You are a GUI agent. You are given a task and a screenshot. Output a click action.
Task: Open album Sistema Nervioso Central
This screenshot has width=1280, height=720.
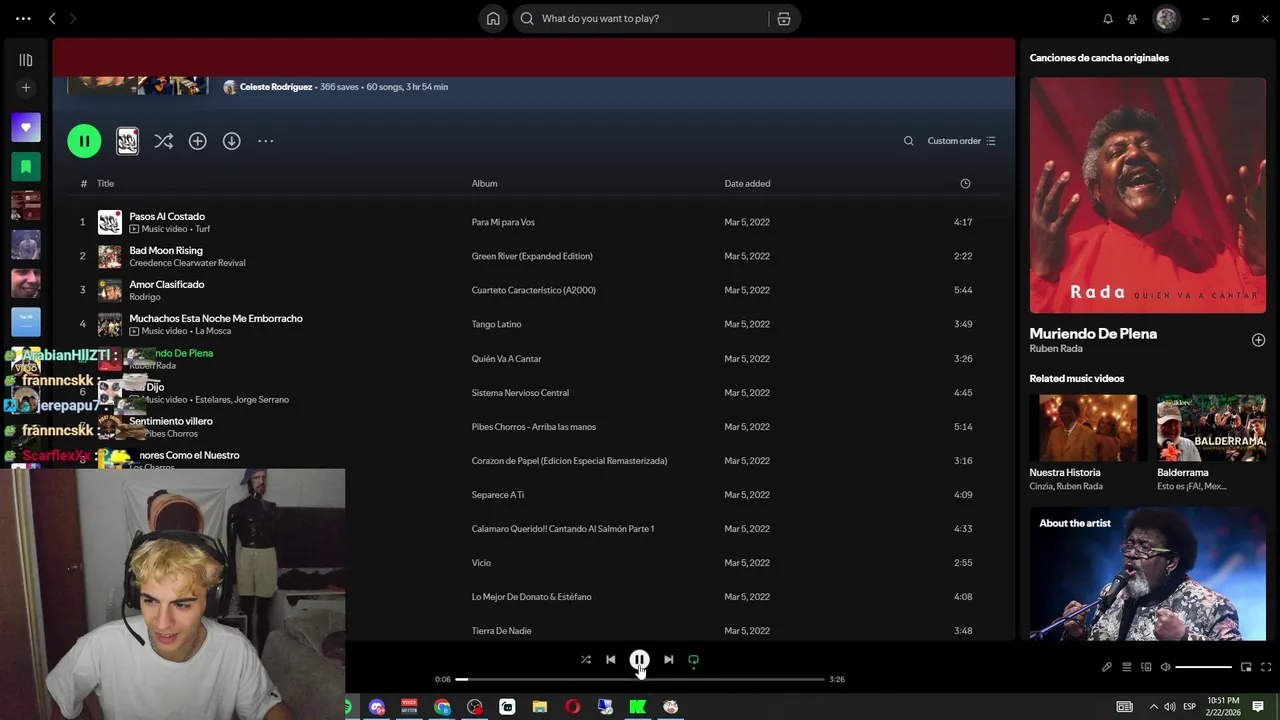520,393
